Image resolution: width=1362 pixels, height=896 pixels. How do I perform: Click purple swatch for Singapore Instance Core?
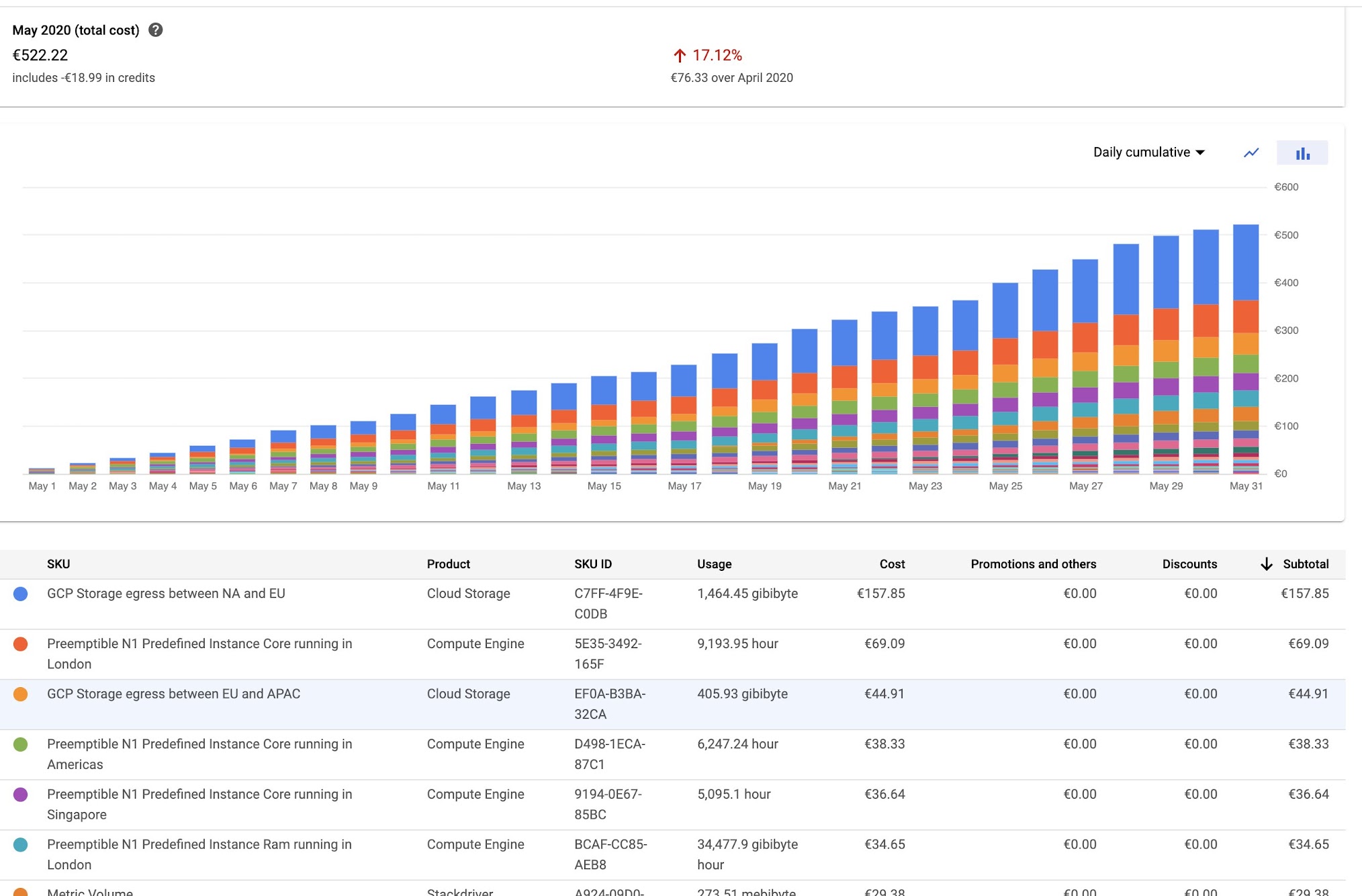pyautogui.click(x=21, y=795)
